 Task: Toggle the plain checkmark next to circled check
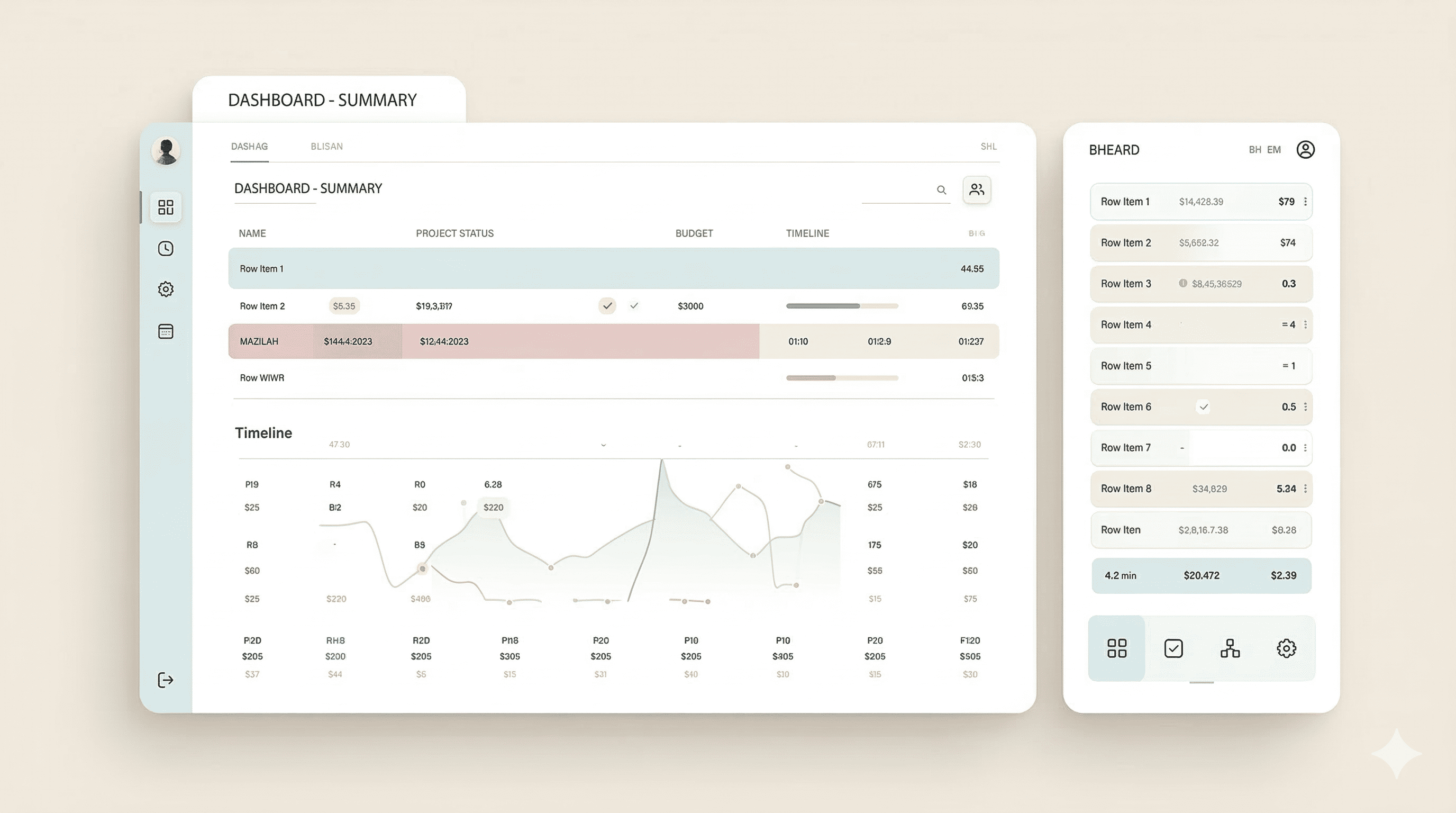[x=634, y=306]
